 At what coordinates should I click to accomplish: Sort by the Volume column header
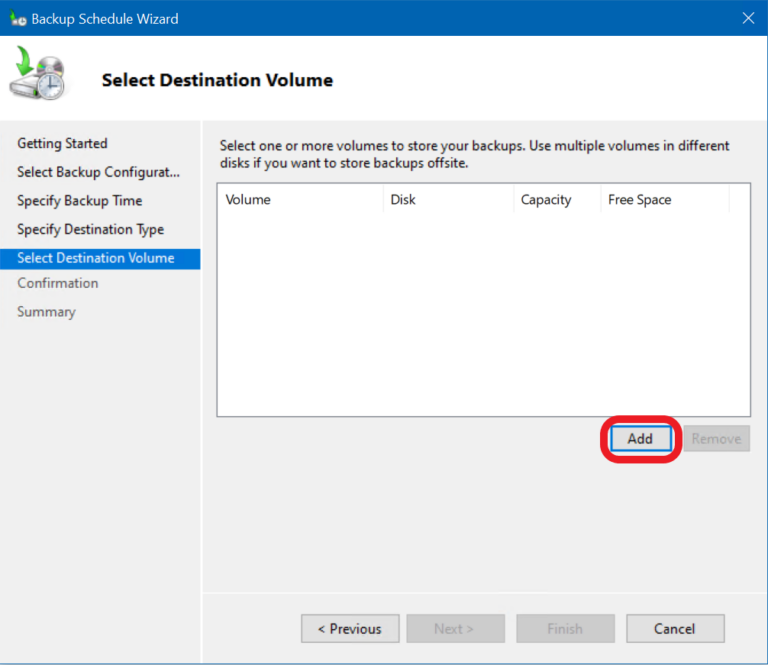300,199
